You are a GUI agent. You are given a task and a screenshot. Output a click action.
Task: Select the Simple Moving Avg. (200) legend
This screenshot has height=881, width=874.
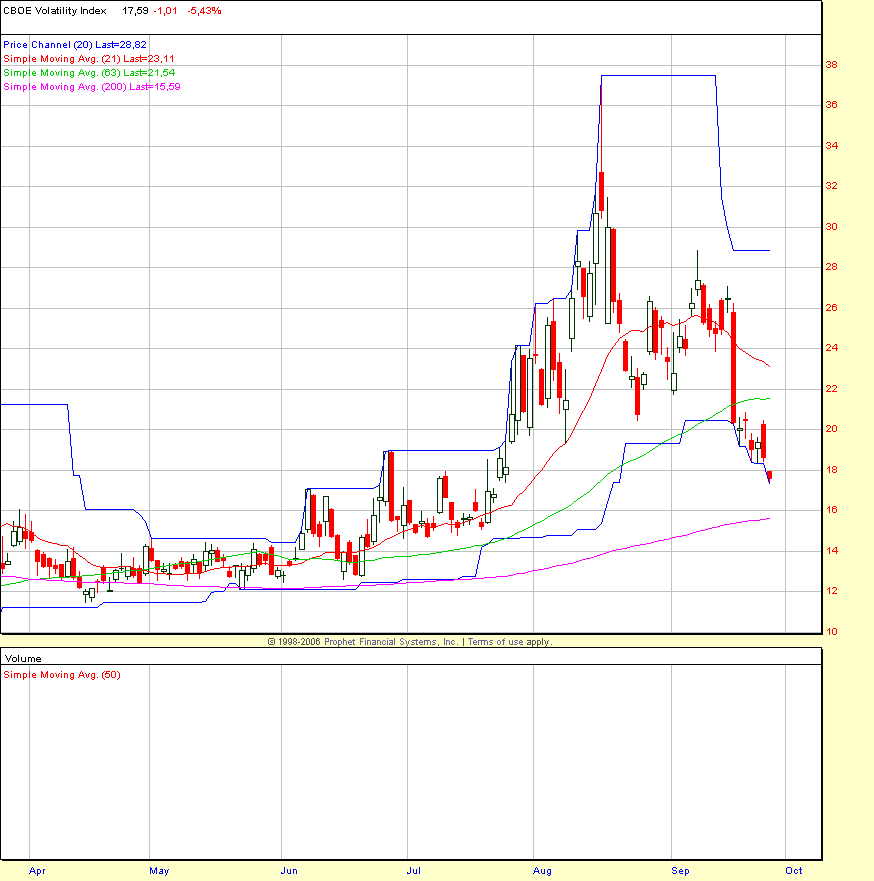coord(92,87)
